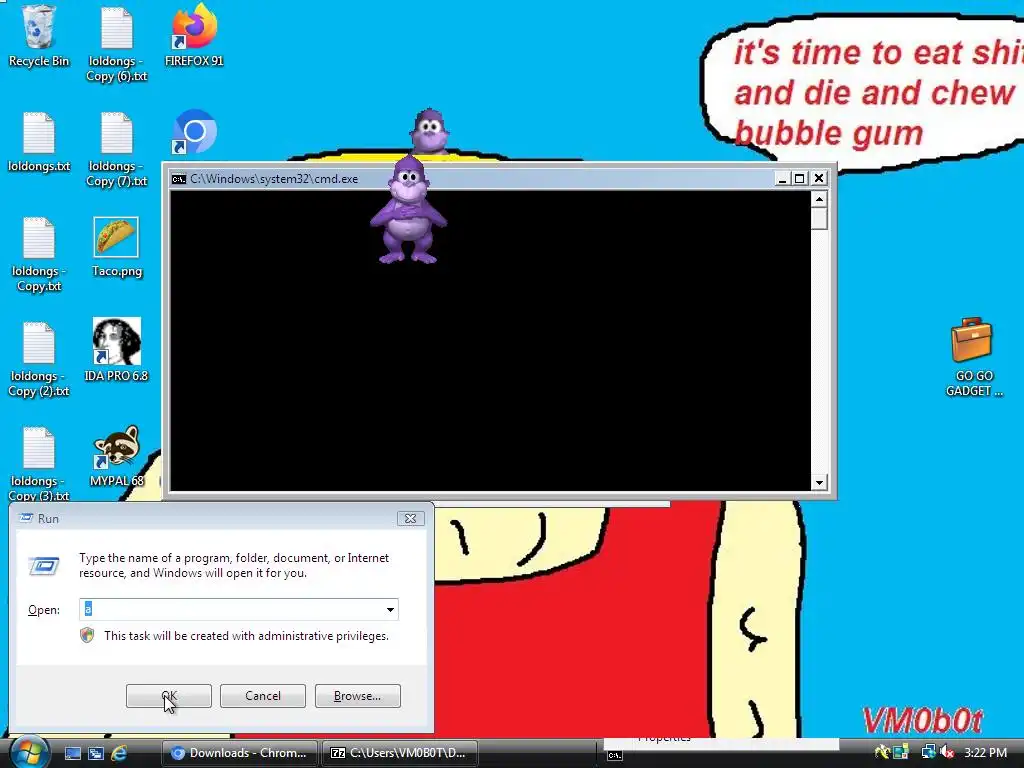
Task: Open the Recycle Bin desktop icon
Action: 39,36
